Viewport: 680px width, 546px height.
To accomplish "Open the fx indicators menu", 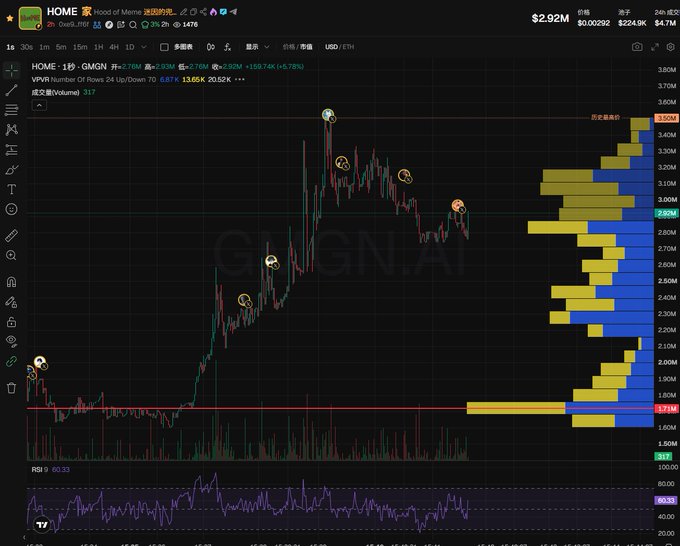I will pos(228,47).
